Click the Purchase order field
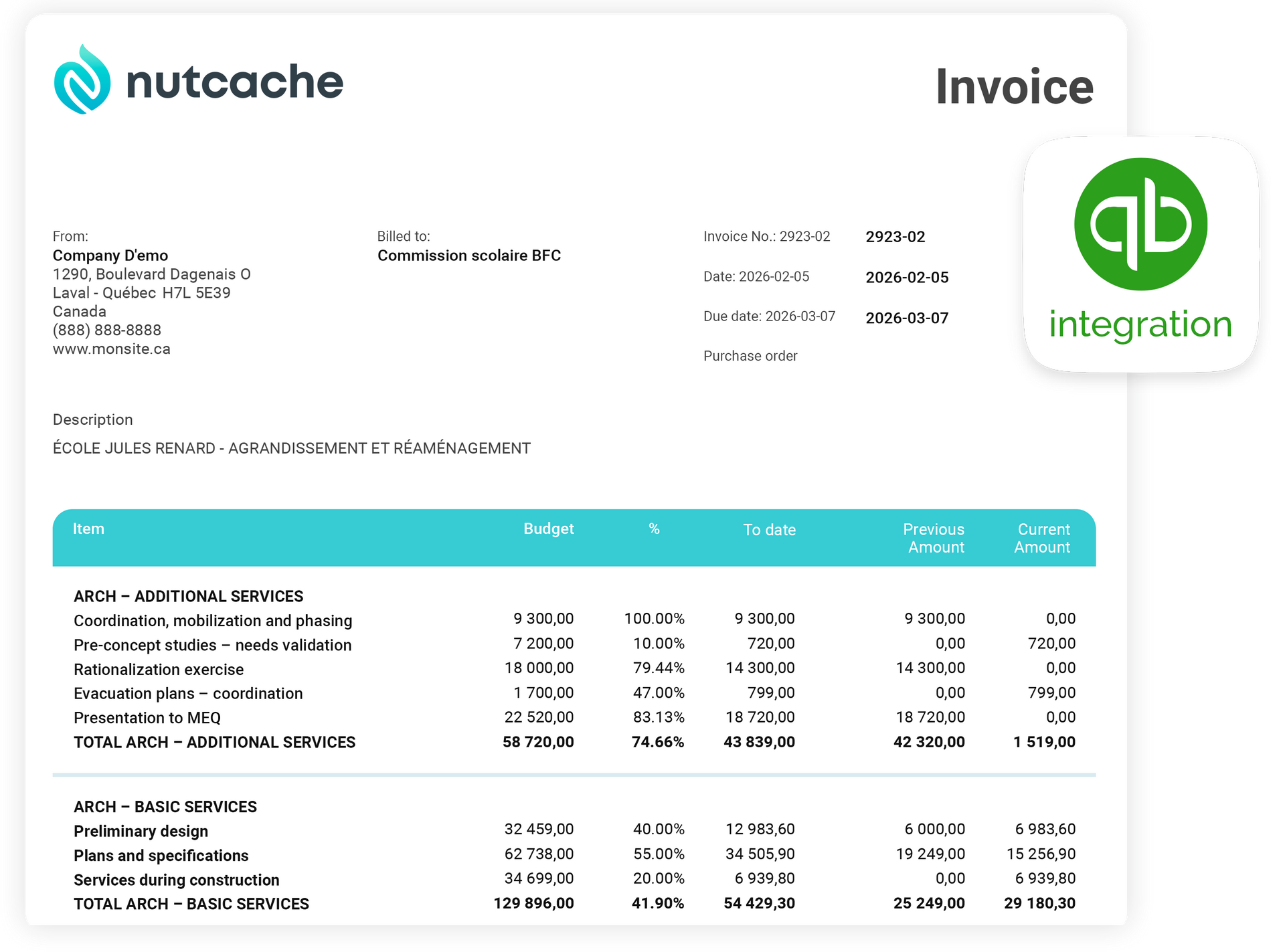The height and width of the screenshot is (952, 1285). [x=750, y=356]
